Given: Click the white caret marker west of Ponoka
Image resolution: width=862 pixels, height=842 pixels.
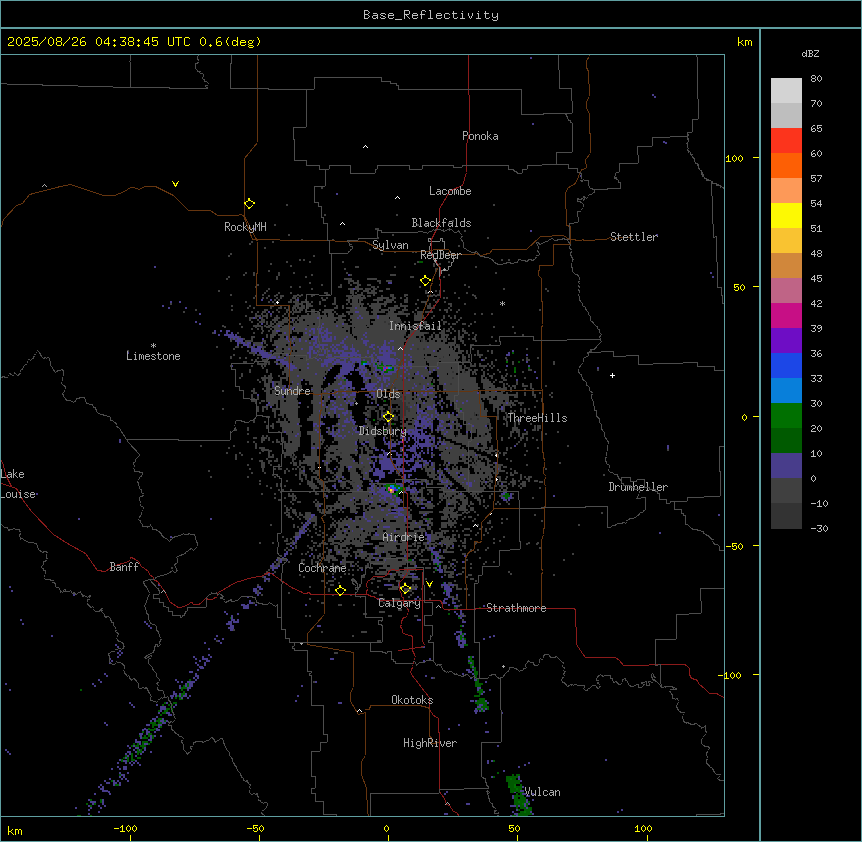Looking at the screenshot, I should click(365, 147).
